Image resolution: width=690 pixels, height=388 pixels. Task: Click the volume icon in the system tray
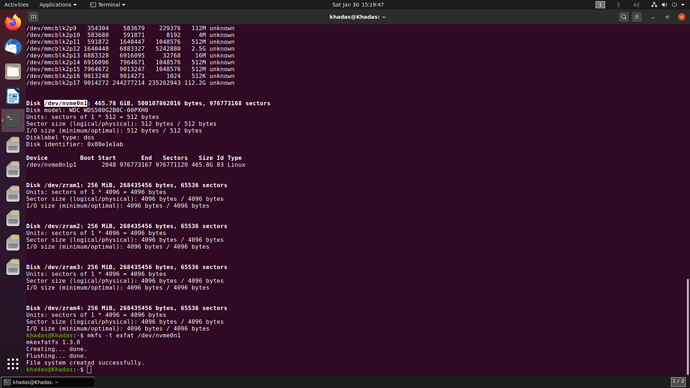[664, 4]
